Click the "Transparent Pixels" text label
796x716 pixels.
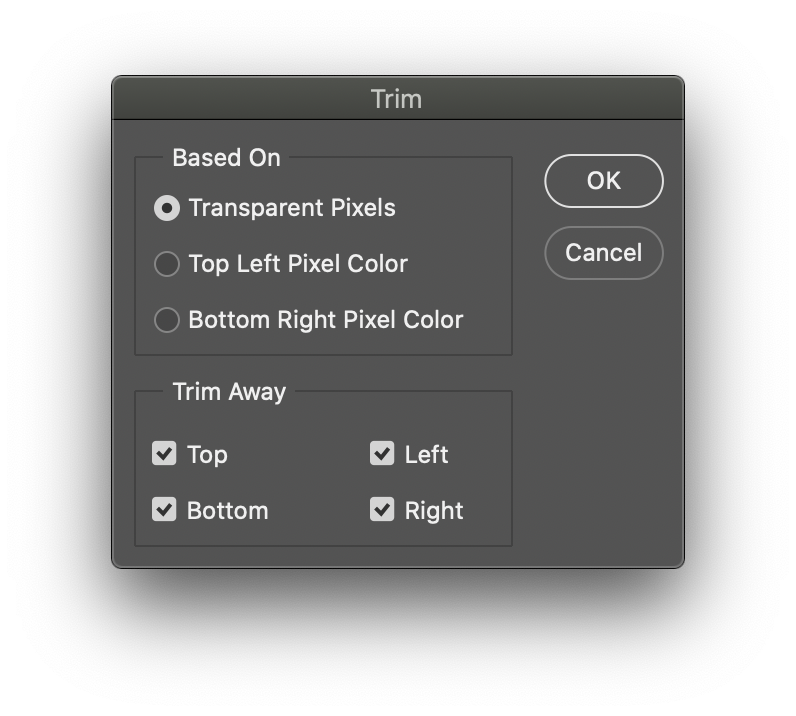(292, 208)
